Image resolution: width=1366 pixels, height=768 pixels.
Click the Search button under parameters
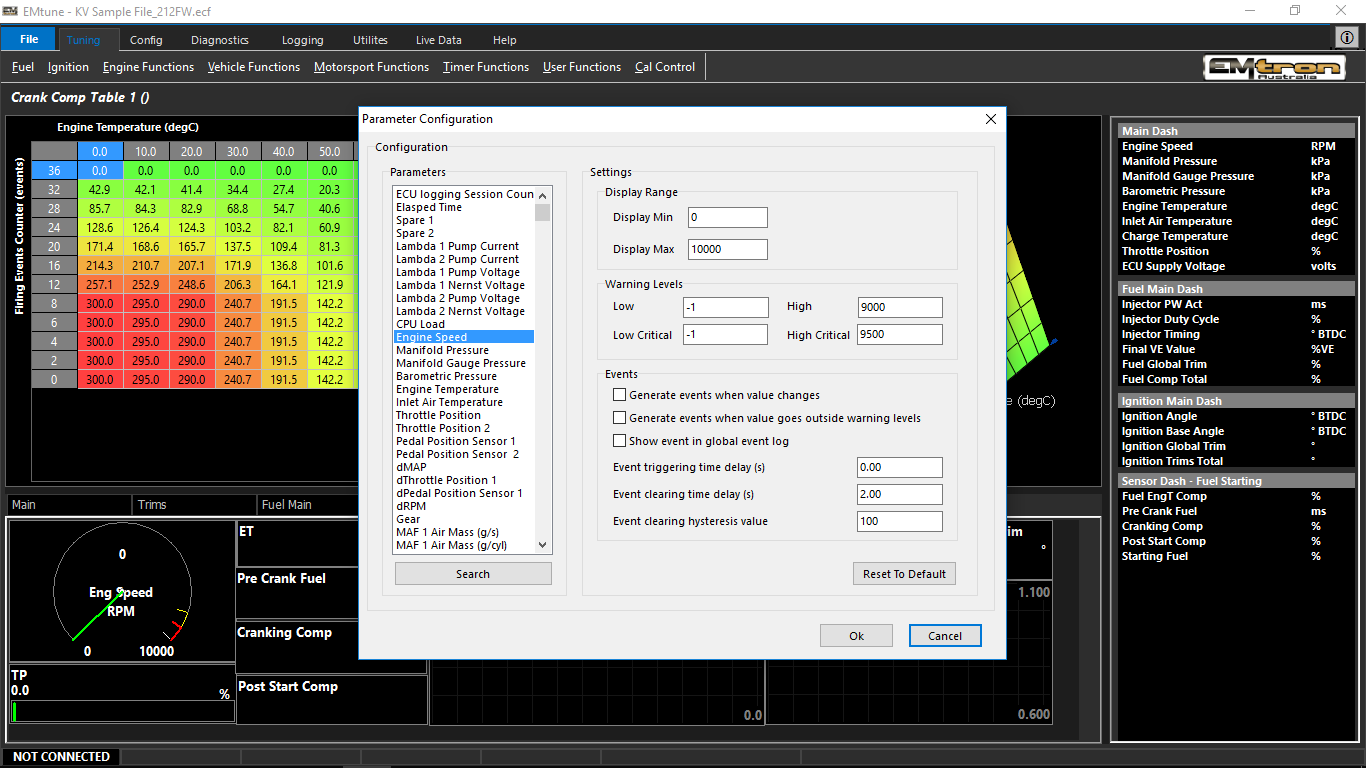473,574
